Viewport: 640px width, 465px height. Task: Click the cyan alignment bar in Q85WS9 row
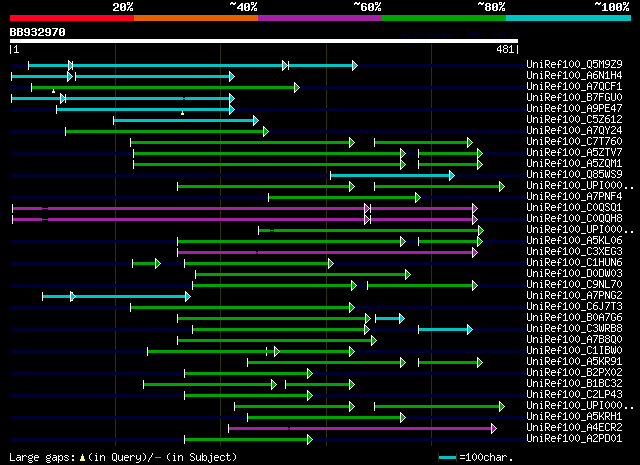tap(392, 176)
